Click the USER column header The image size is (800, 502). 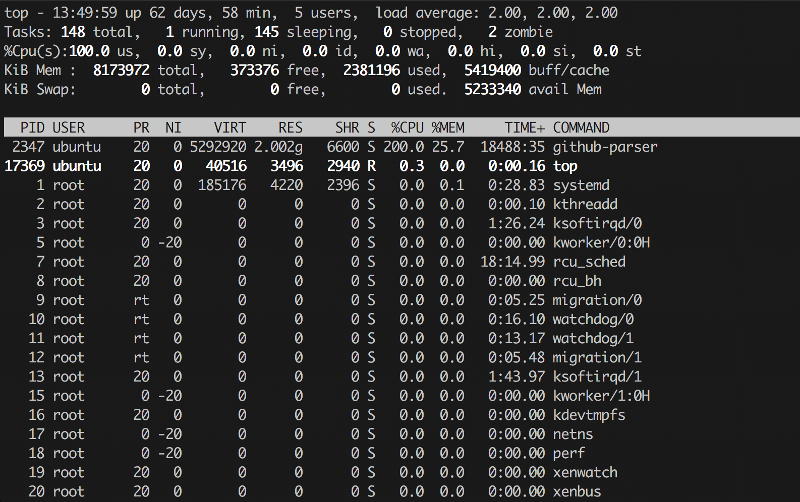pyautogui.click(x=68, y=128)
